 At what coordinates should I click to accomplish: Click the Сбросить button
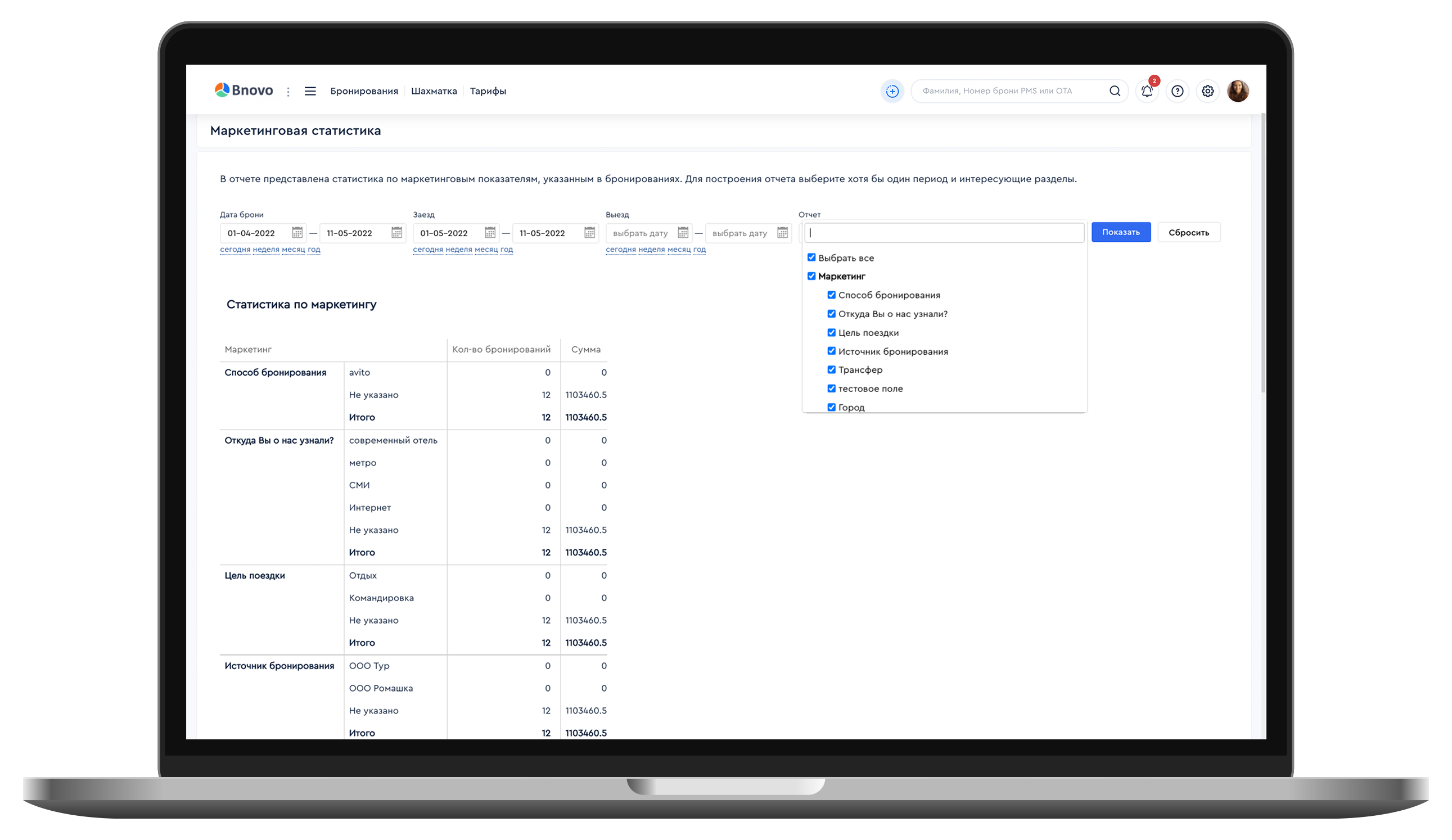point(1188,233)
